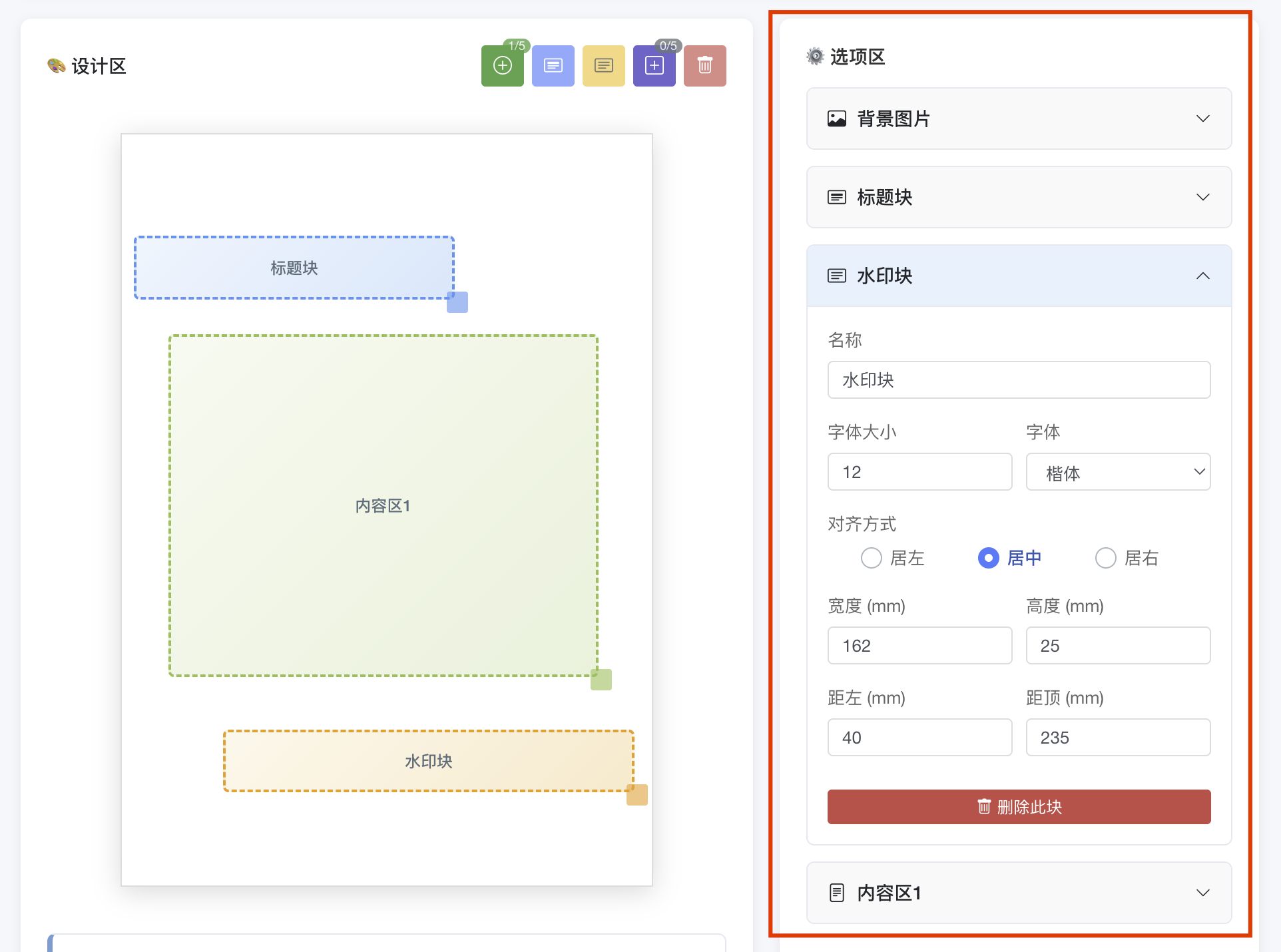Click the 删除此块 button
This screenshot has width=1281, height=952.
(1019, 807)
